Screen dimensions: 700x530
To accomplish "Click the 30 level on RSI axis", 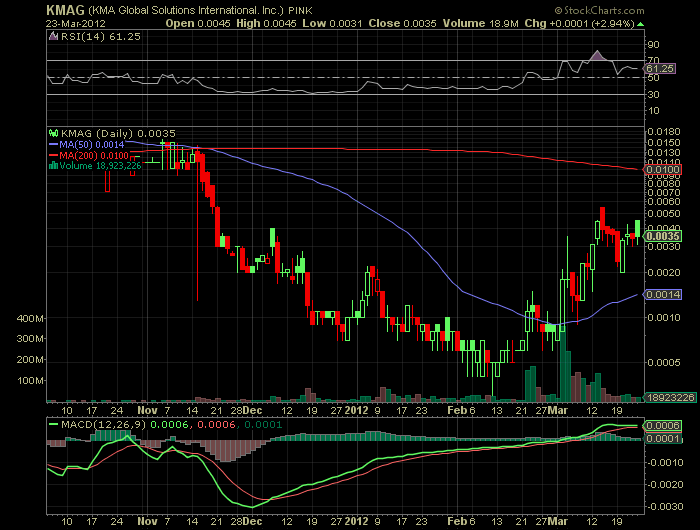I will point(653,94).
